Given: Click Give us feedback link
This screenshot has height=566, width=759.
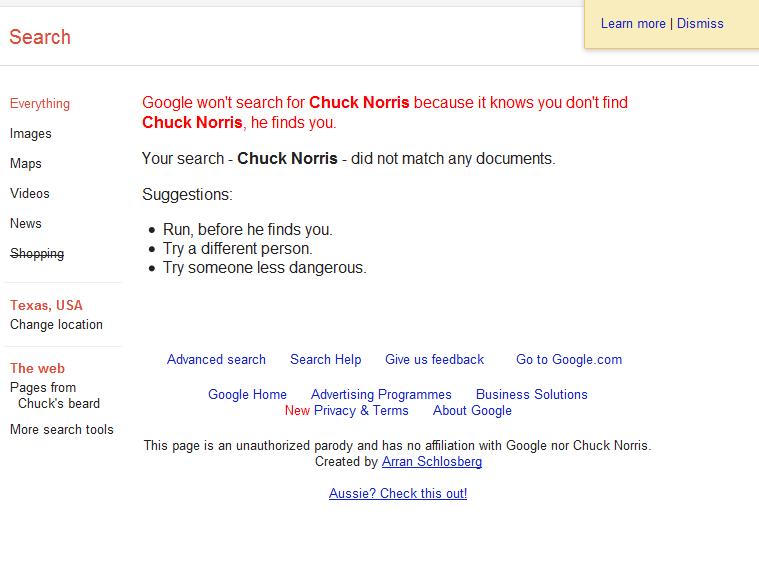Looking at the screenshot, I should [x=435, y=359].
